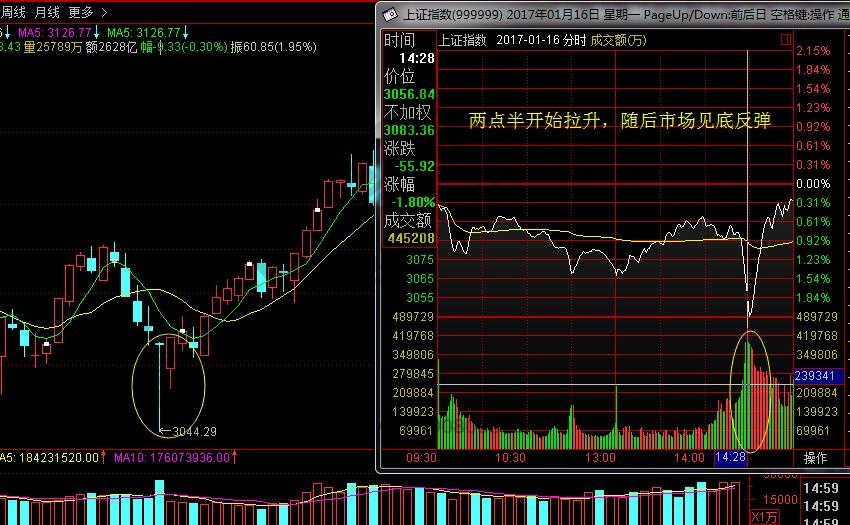Click the 操作 button in intraday window
Screen dimensions: 850x525
[x=816, y=457]
